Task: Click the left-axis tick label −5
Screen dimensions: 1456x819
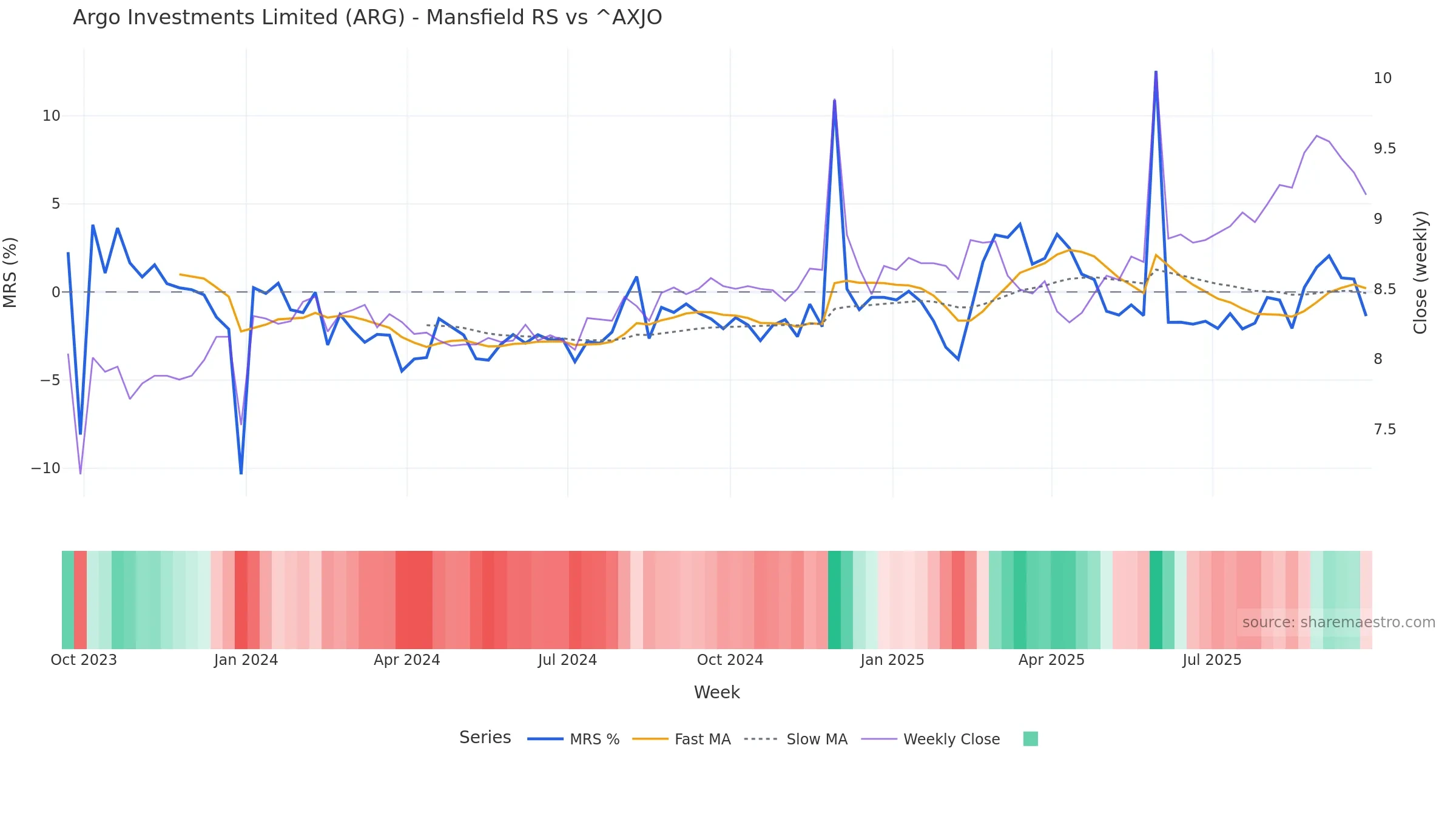Action: pyautogui.click(x=50, y=380)
